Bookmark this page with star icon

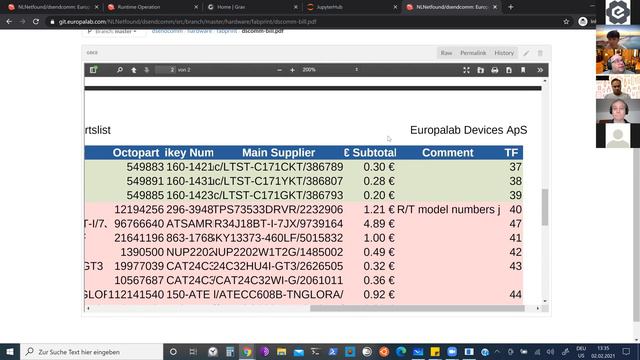coord(566,22)
